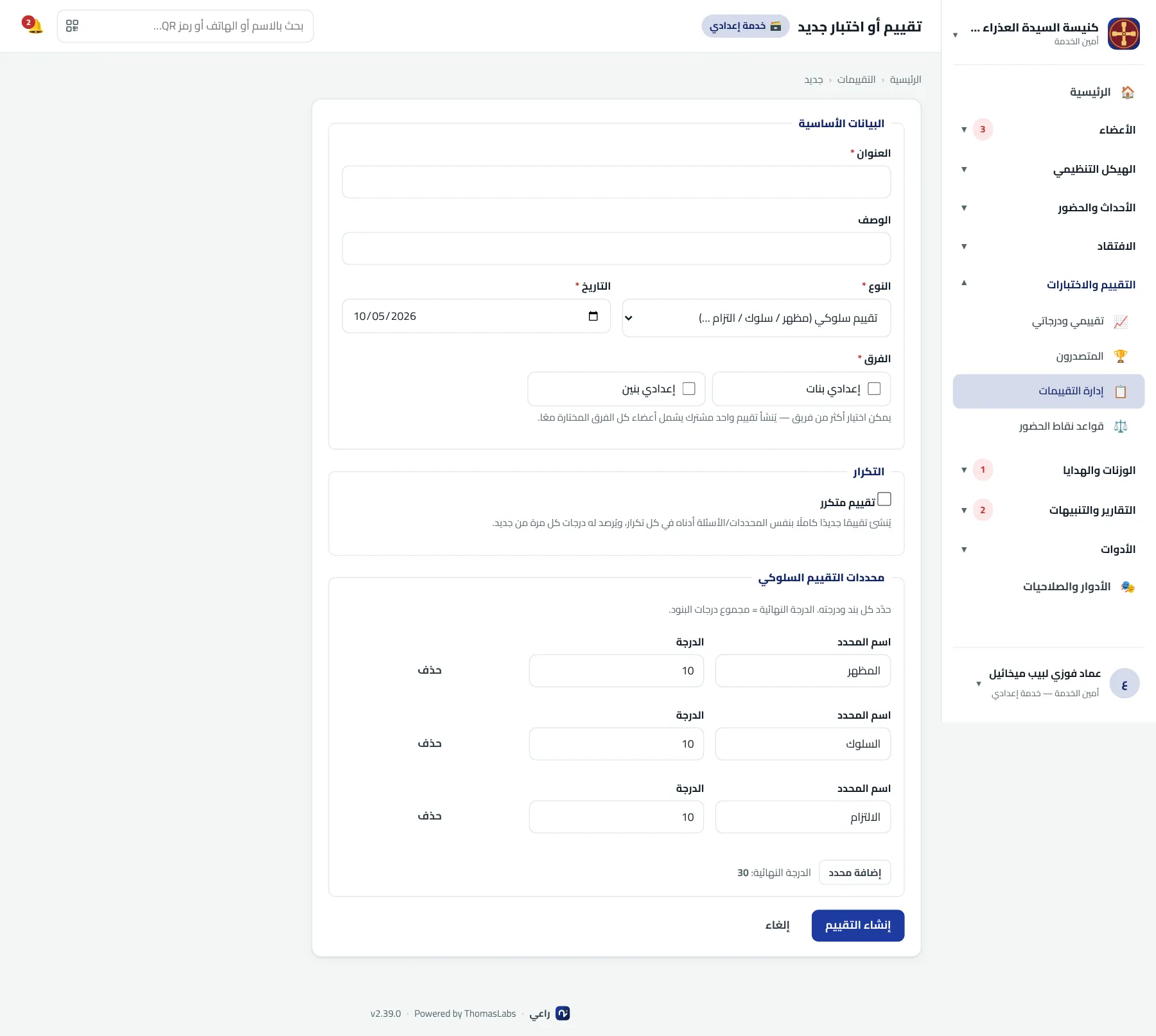Edit the السلوك criterion name field
The width and height of the screenshot is (1156, 1036).
(x=803, y=744)
